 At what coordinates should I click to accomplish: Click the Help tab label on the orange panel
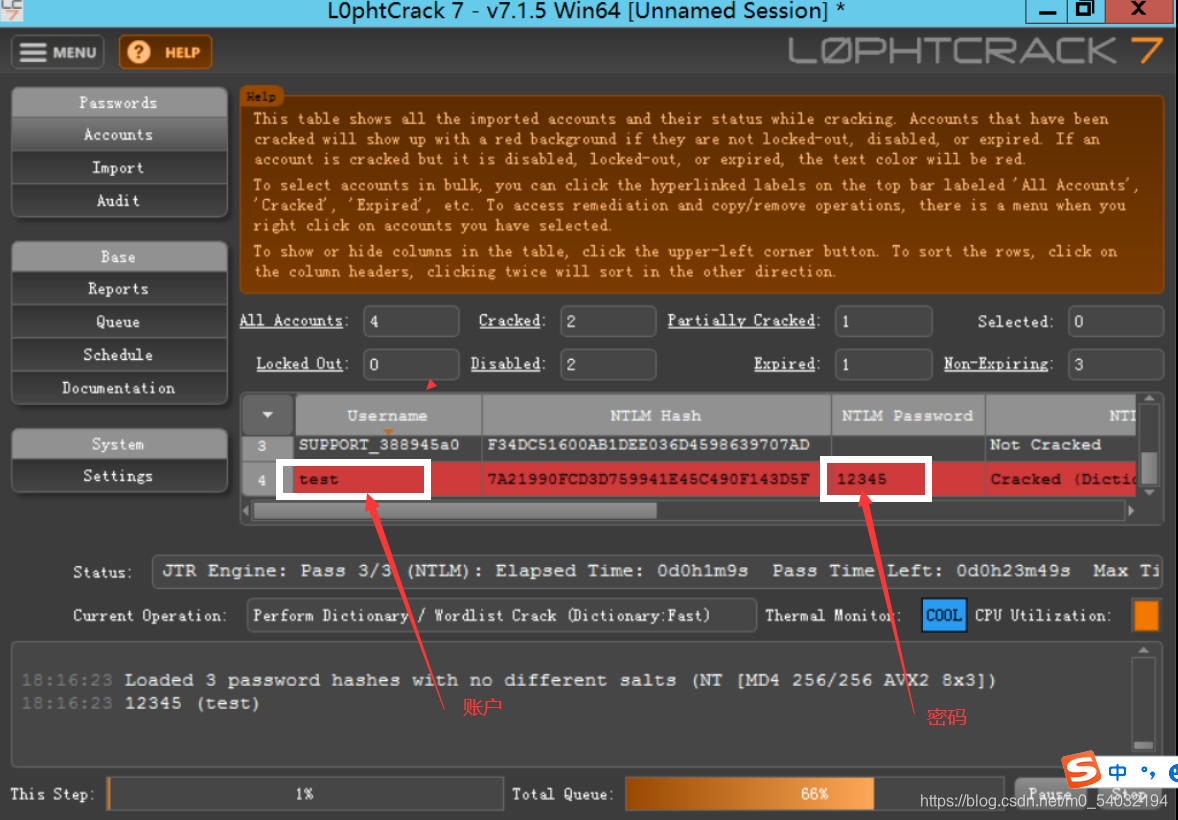[261, 96]
